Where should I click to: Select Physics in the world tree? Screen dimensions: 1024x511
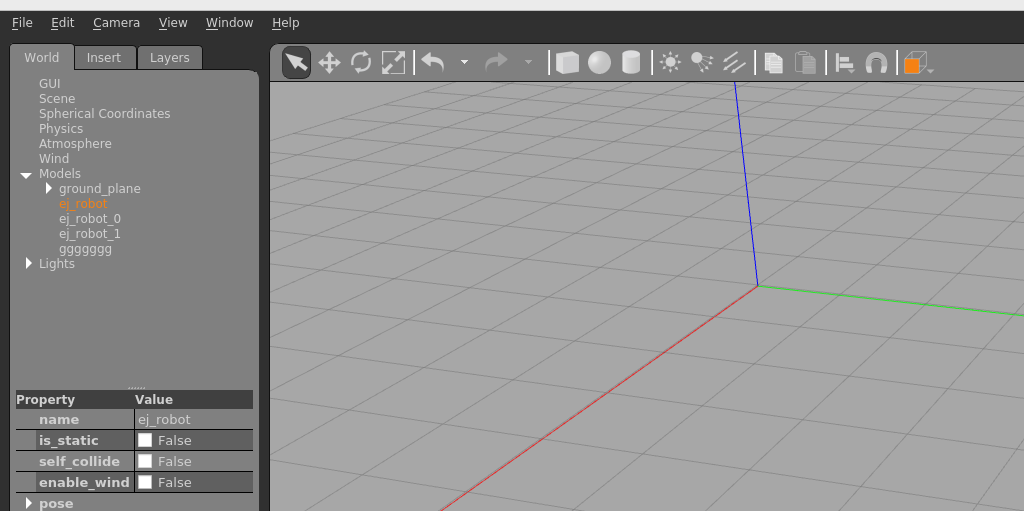(61, 129)
